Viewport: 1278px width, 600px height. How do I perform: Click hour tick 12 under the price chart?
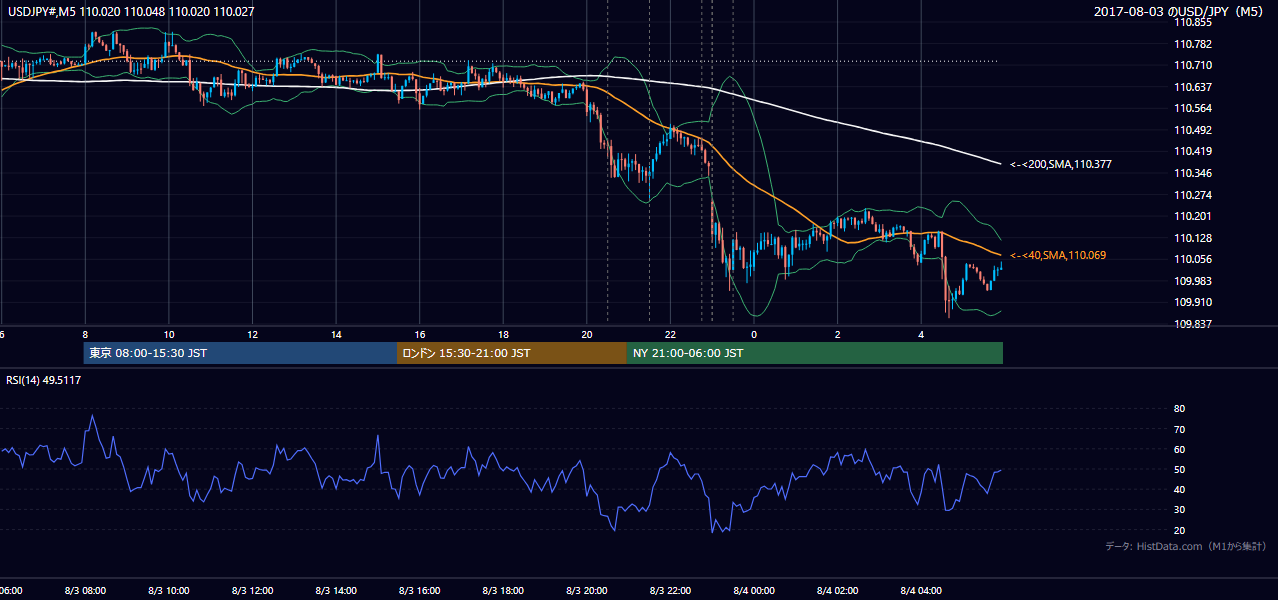tap(252, 334)
